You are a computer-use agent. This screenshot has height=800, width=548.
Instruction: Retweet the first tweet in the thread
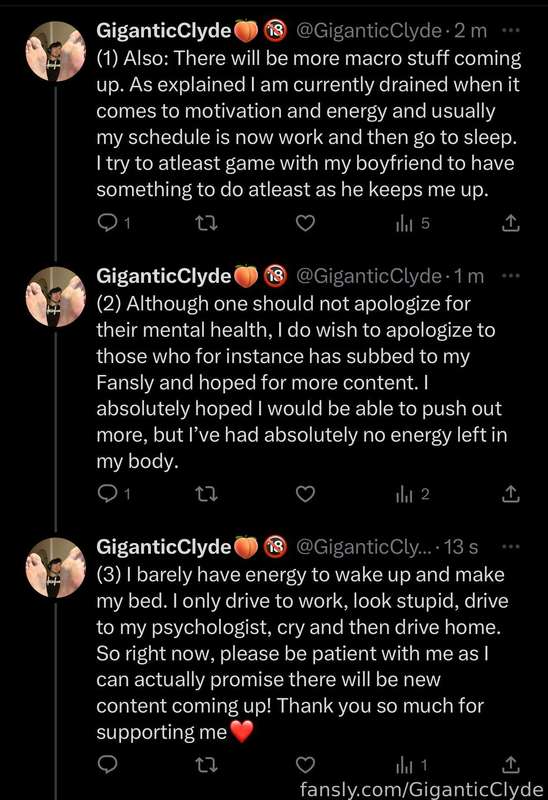pos(206,223)
